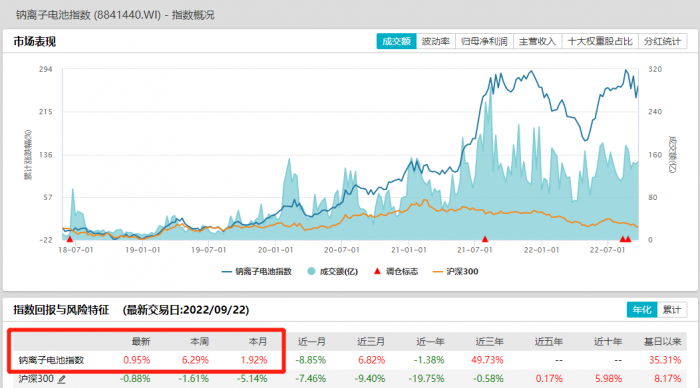
Task: Toggle 沪深300 legend line
Action: point(438,271)
